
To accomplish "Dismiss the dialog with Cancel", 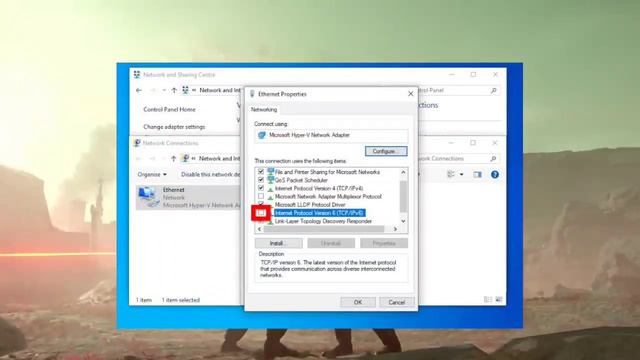I will tap(397, 302).
